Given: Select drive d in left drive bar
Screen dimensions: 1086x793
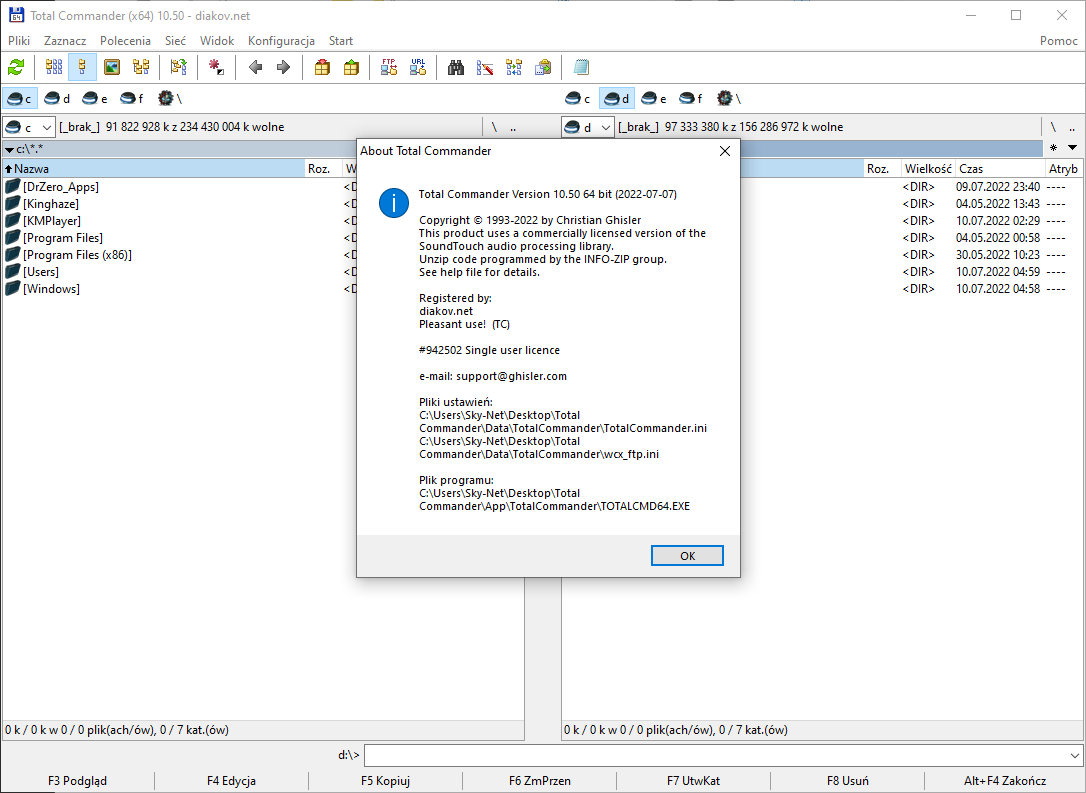Looking at the screenshot, I should (57, 98).
